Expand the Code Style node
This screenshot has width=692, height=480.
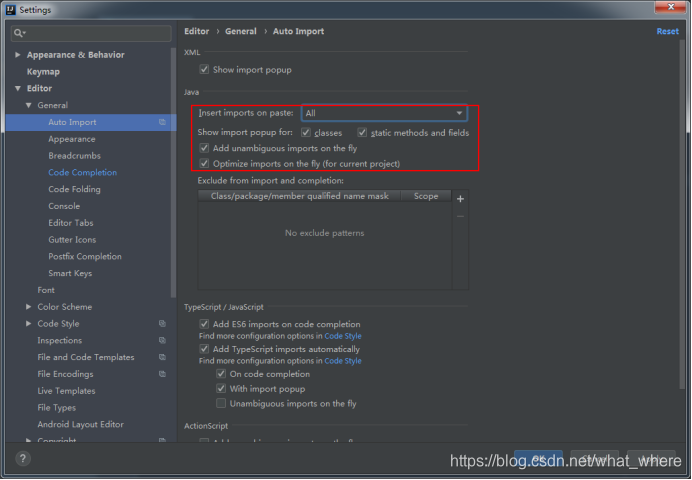(29, 323)
